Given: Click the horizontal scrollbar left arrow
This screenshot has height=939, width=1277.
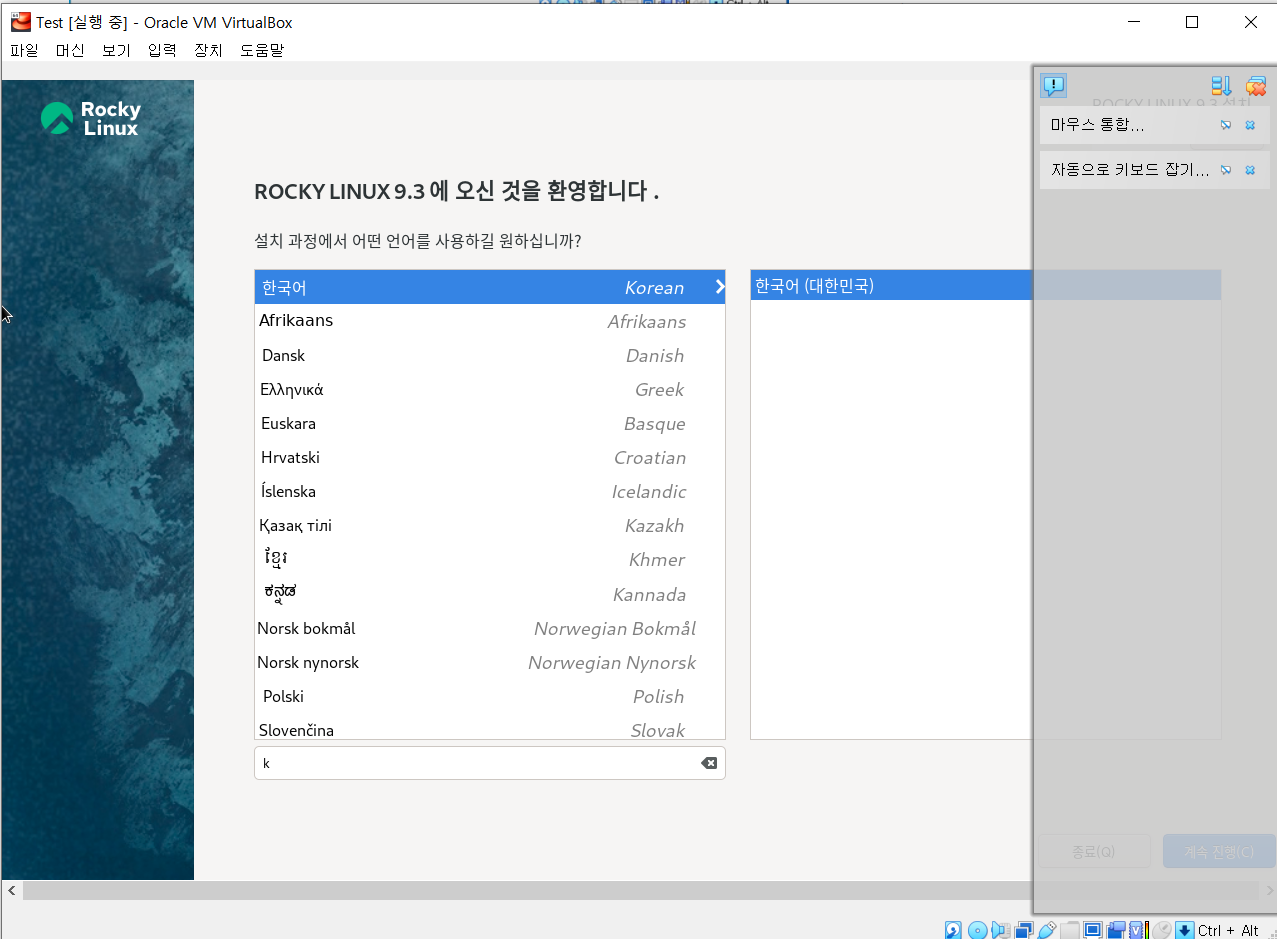Looking at the screenshot, I should (12, 890).
